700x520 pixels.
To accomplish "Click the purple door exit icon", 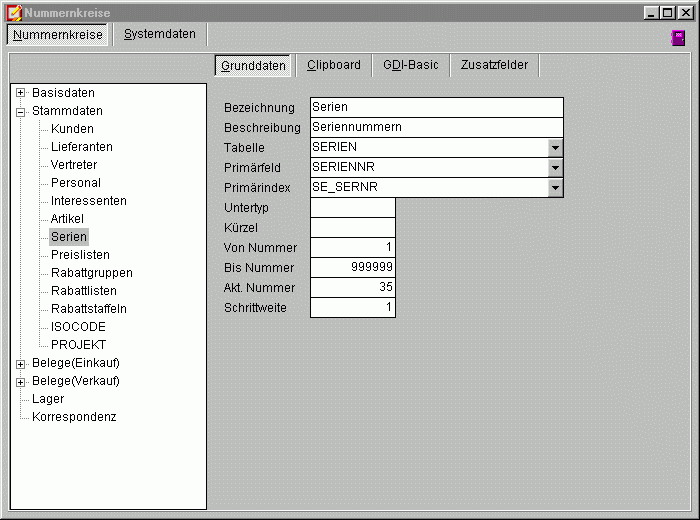I will click(678, 38).
